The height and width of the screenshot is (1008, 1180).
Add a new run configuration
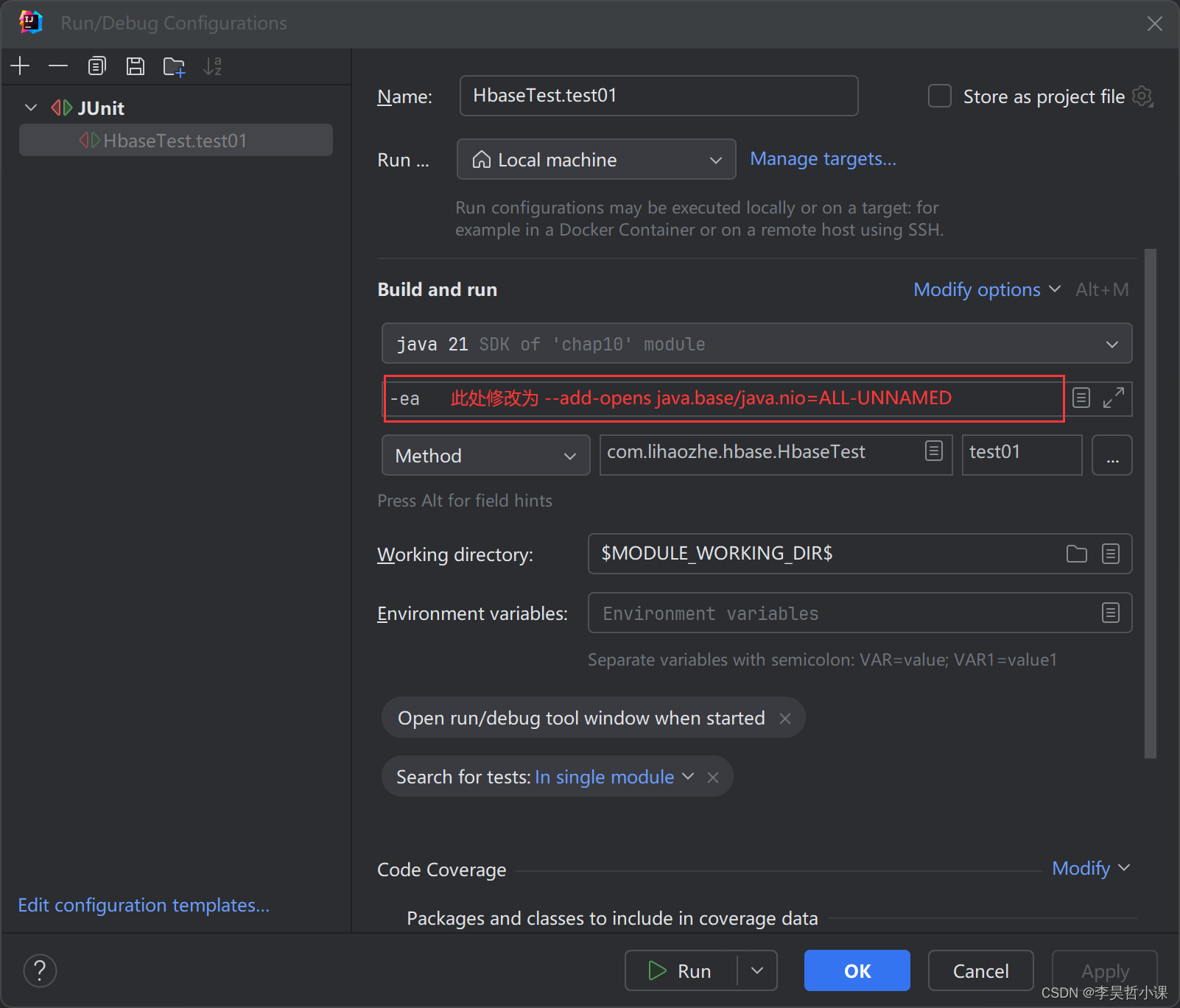coord(21,66)
